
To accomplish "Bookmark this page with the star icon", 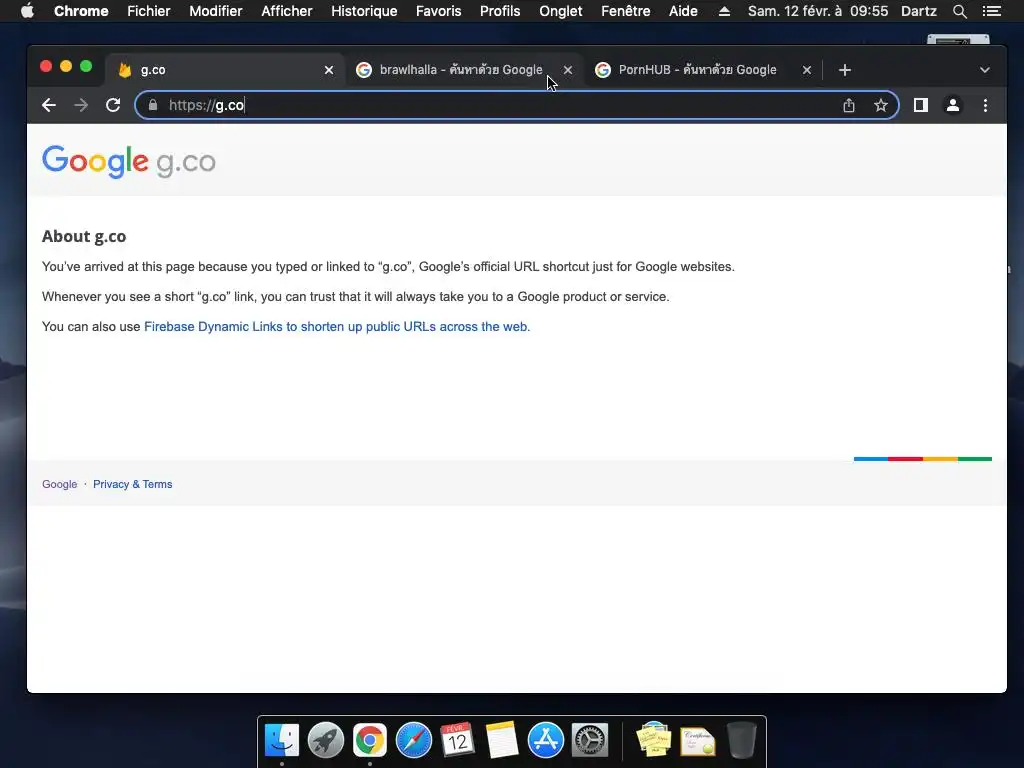I will tap(880, 105).
